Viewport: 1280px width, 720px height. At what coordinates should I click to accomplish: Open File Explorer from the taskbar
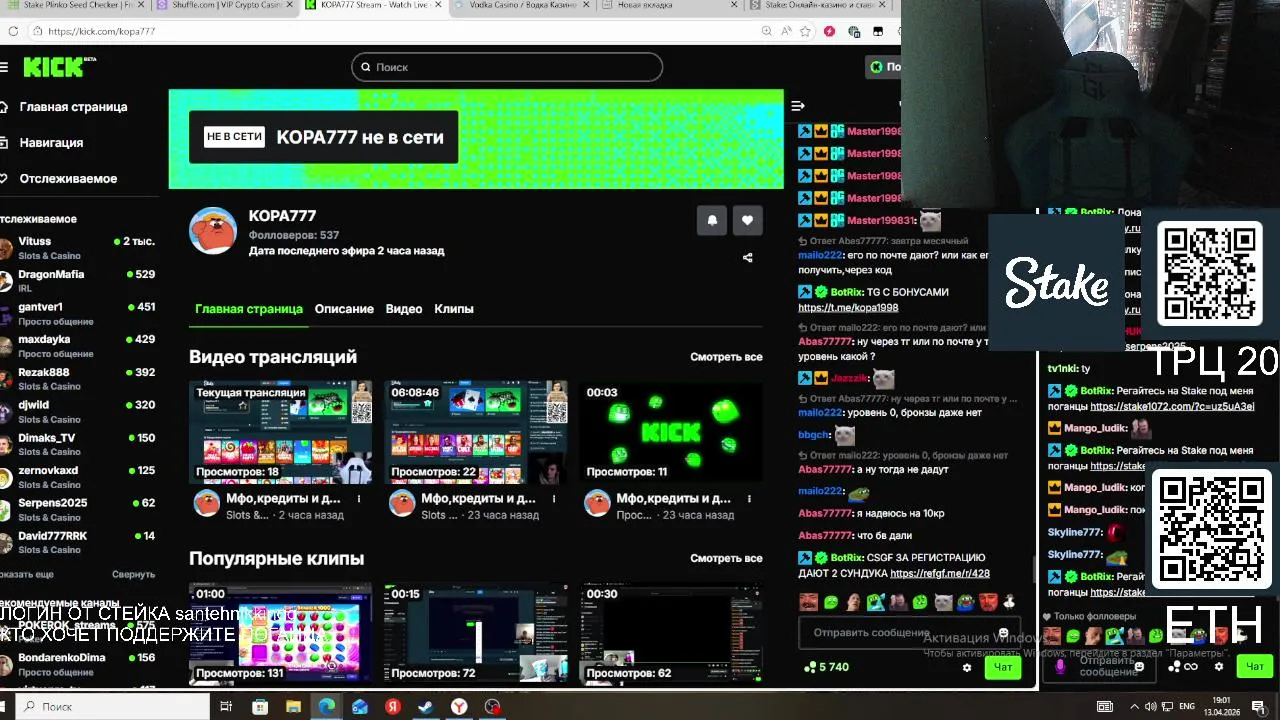pyautogui.click(x=293, y=707)
